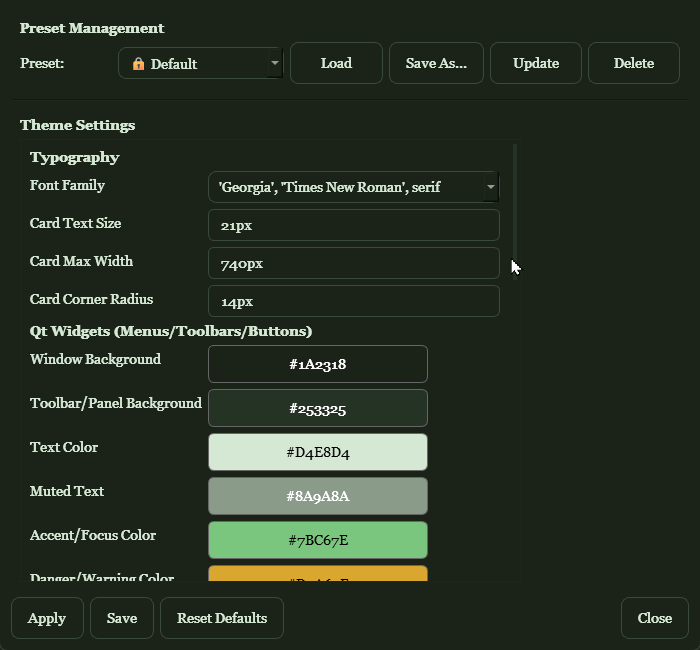Pick the Toolbar/Panel Background color #253325

click(317, 408)
